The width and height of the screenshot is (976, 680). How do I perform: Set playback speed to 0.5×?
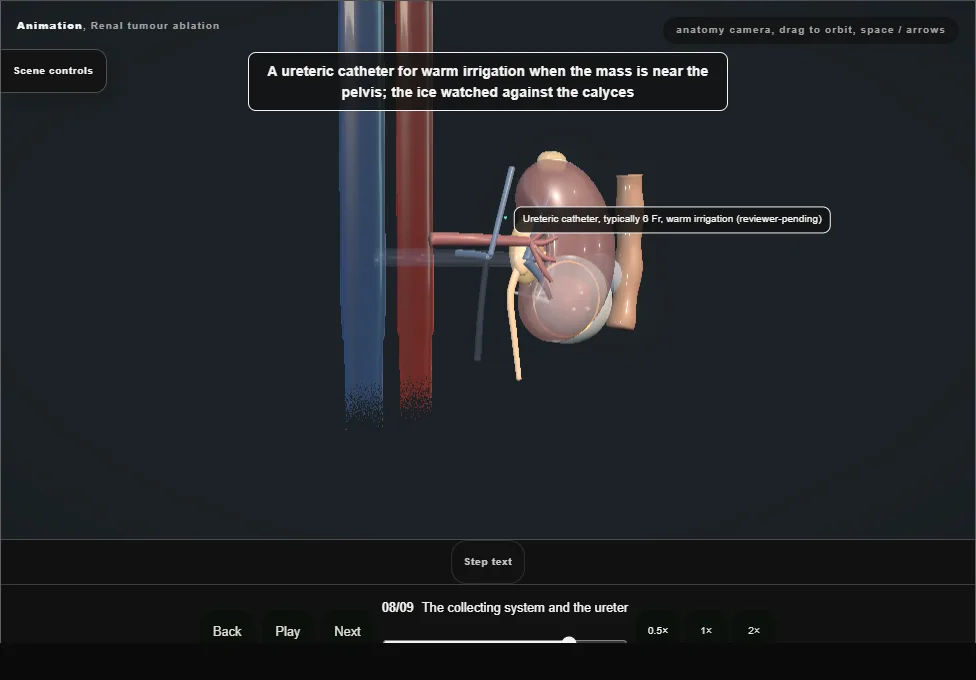tap(658, 630)
